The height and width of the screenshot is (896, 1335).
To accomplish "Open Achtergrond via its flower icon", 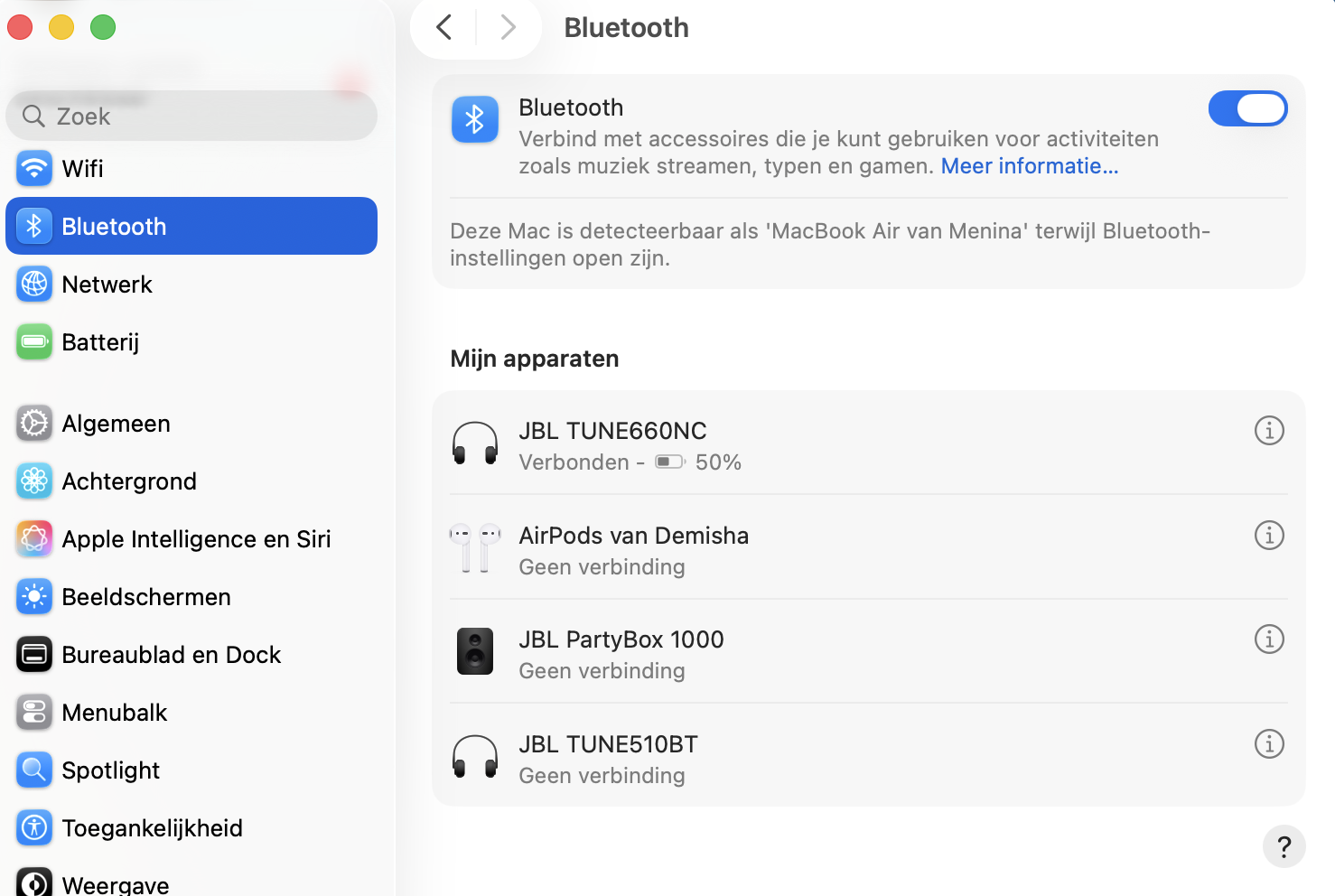I will click(33, 481).
